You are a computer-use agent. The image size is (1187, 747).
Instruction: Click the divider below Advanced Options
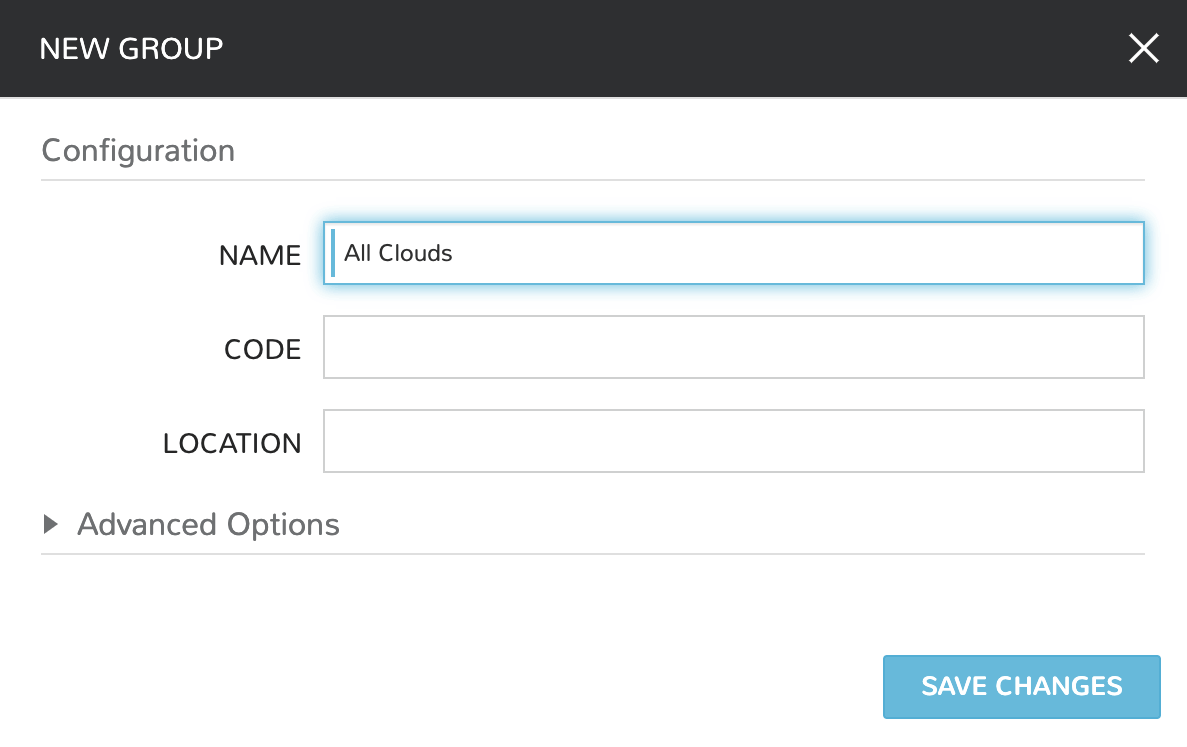(x=592, y=553)
